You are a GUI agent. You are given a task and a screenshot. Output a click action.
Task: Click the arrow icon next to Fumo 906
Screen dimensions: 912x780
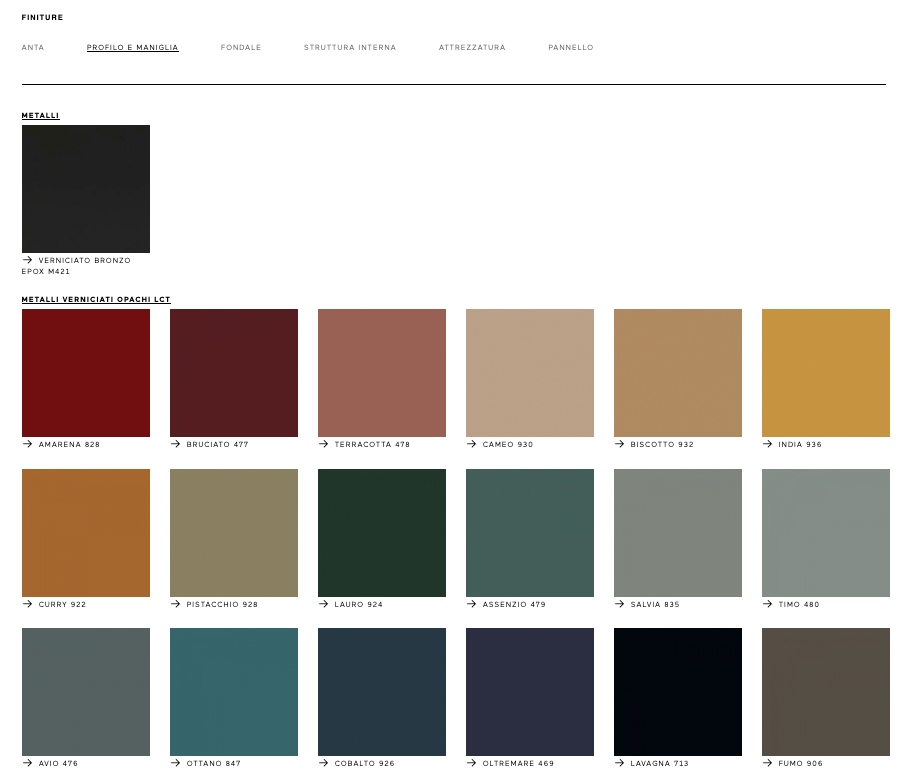(x=767, y=763)
